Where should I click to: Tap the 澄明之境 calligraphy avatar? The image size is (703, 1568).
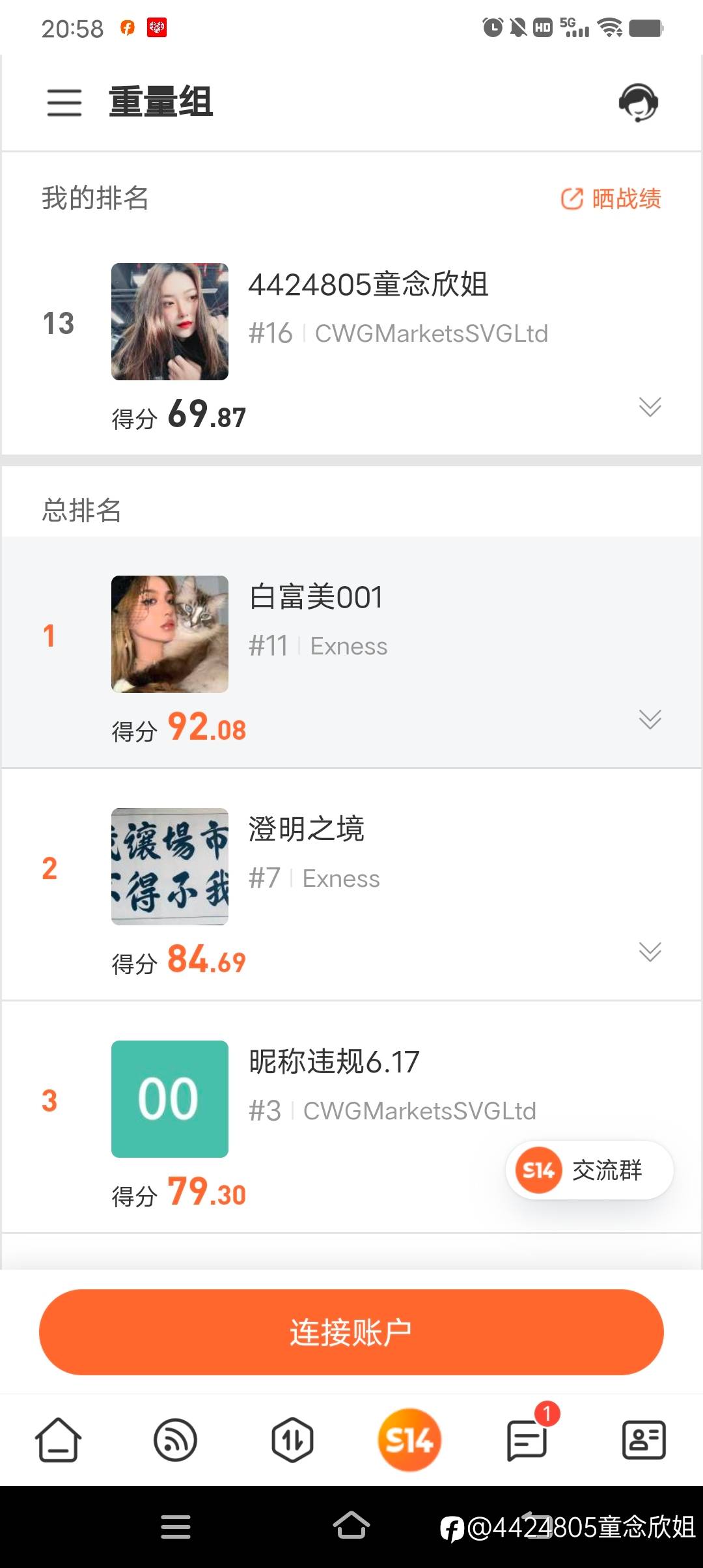coord(170,867)
